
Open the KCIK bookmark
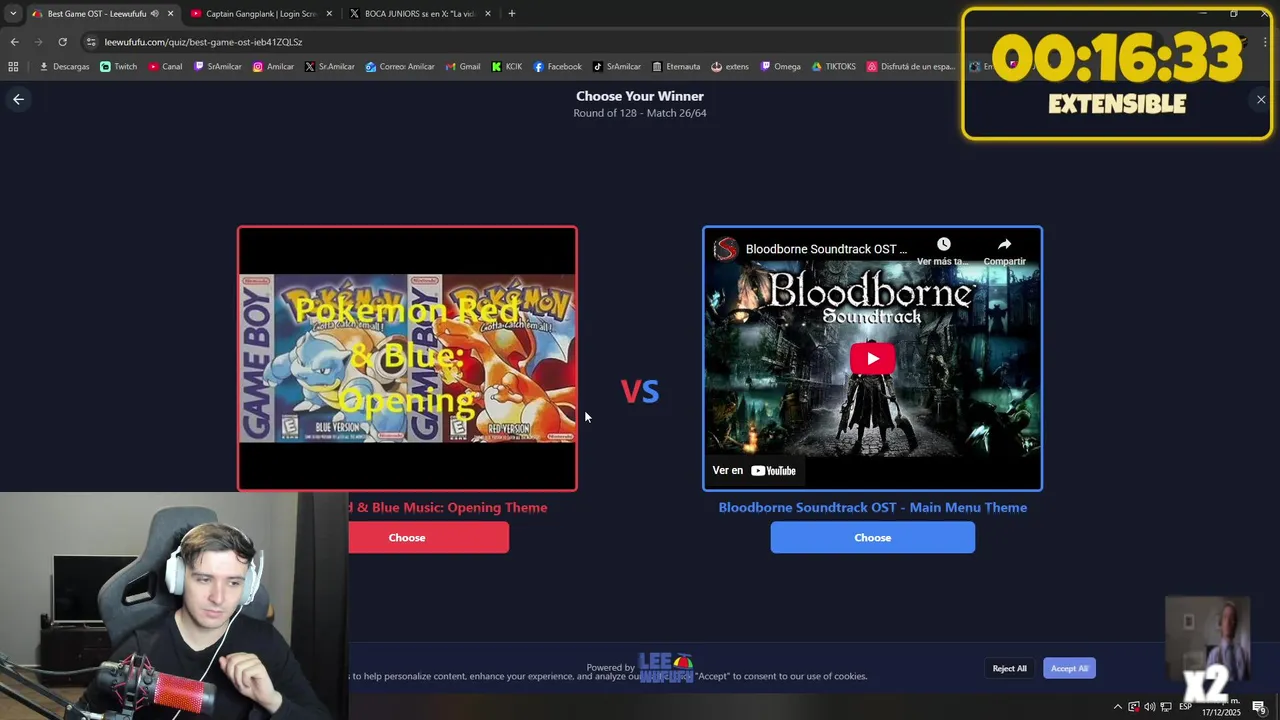(507, 67)
